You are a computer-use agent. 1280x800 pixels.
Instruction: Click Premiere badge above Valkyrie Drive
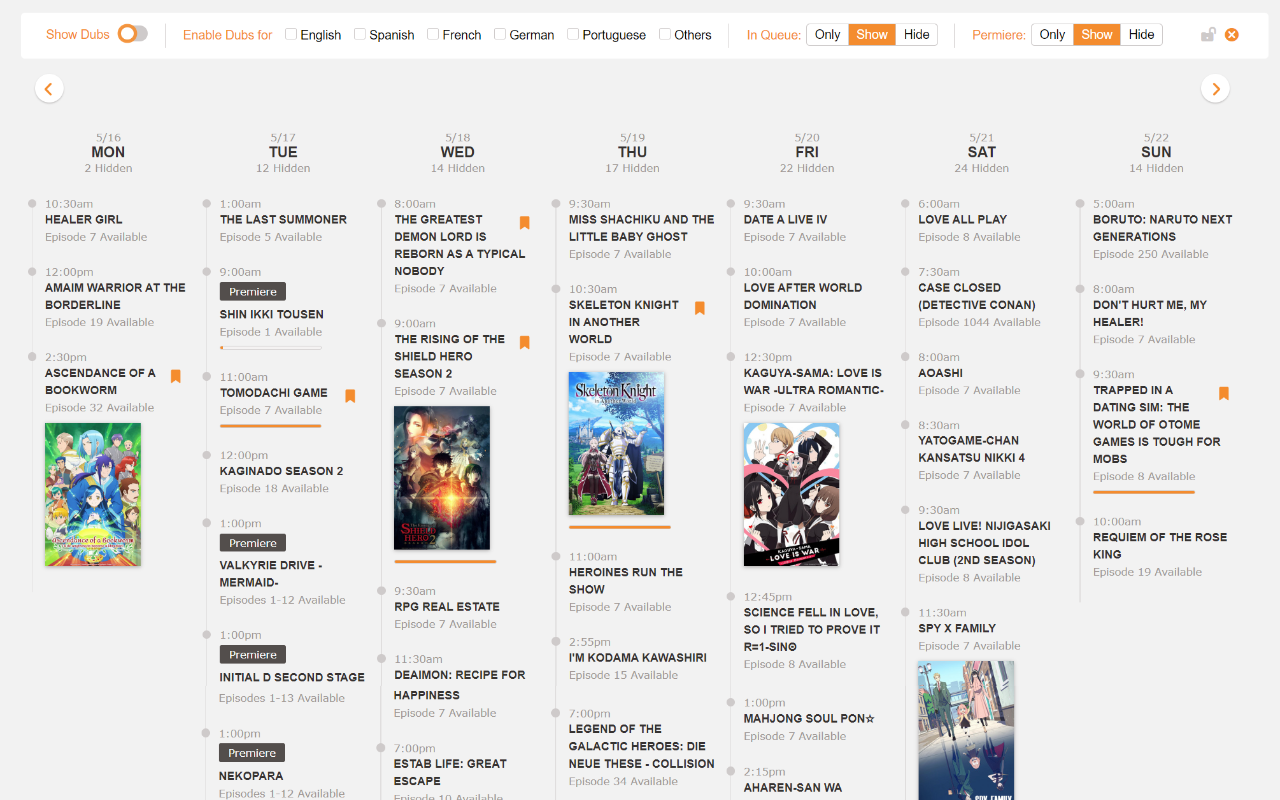click(x=253, y=543)
